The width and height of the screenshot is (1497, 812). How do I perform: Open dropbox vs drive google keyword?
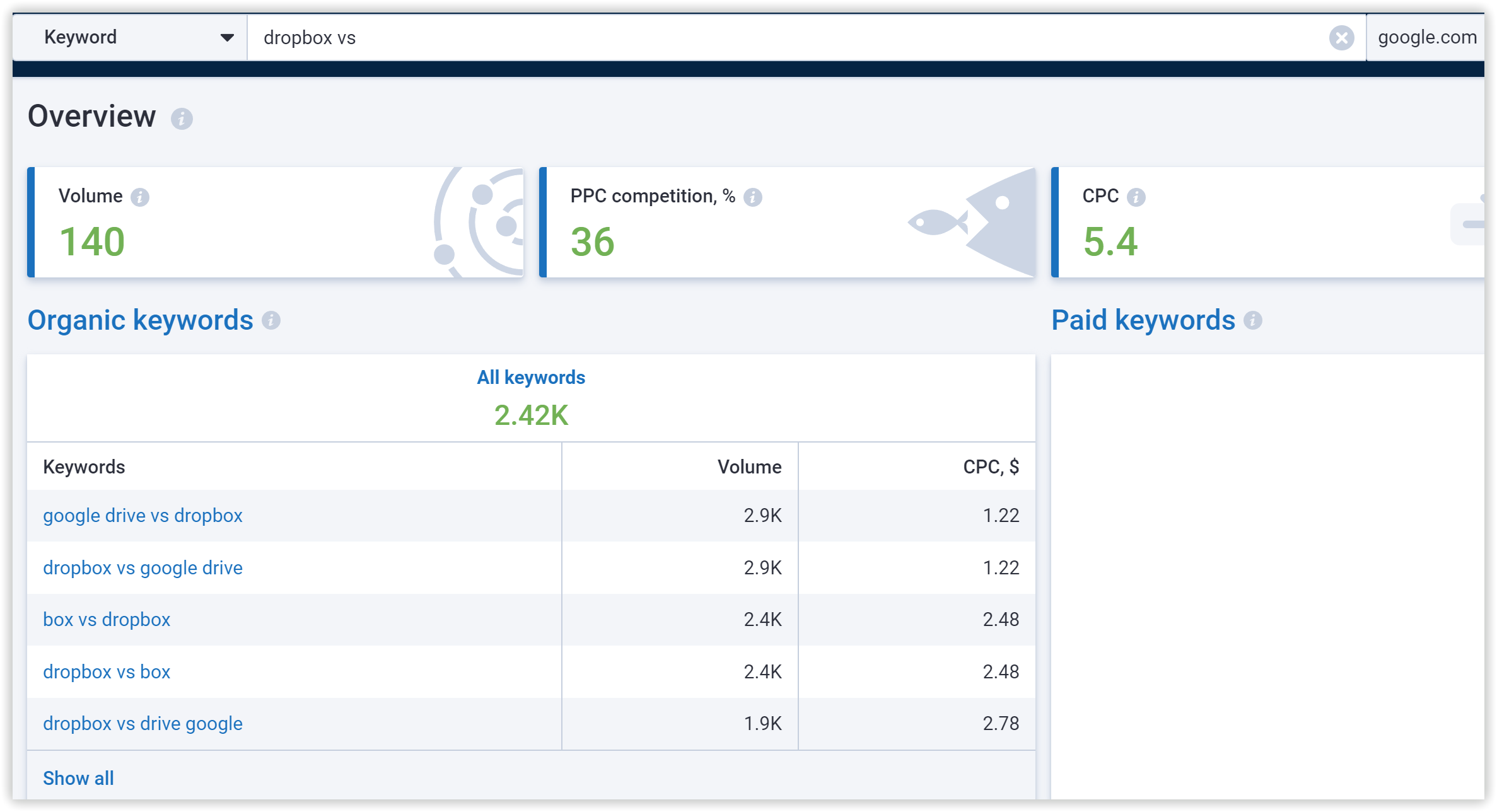(x=143, y=724)
